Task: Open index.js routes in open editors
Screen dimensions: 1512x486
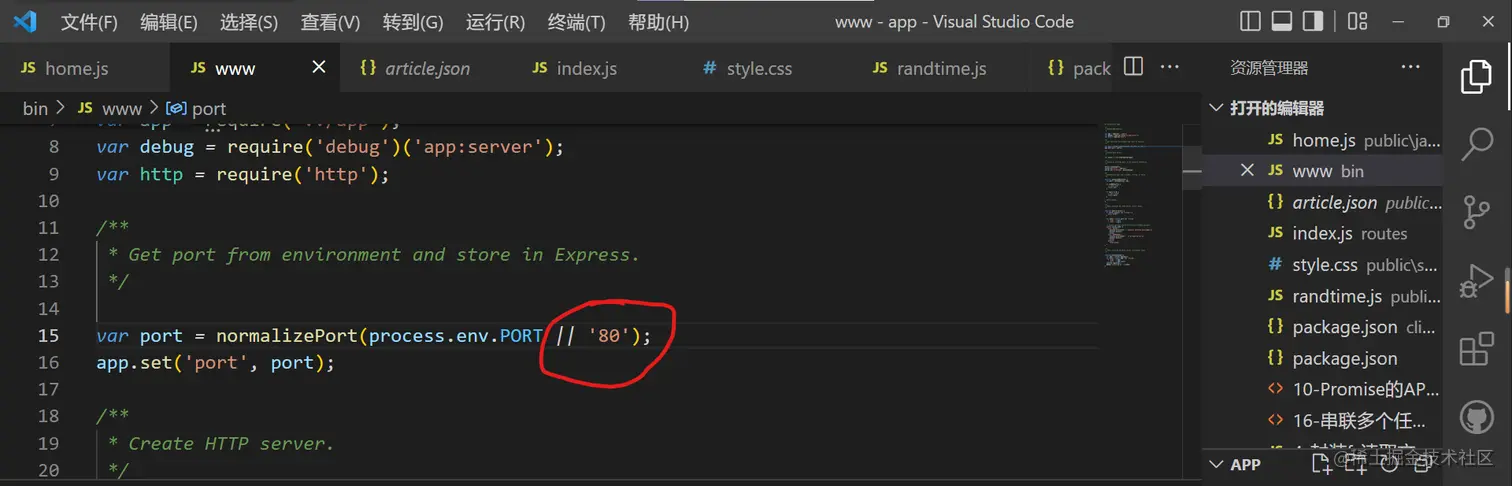Action: coord(1323,233)
